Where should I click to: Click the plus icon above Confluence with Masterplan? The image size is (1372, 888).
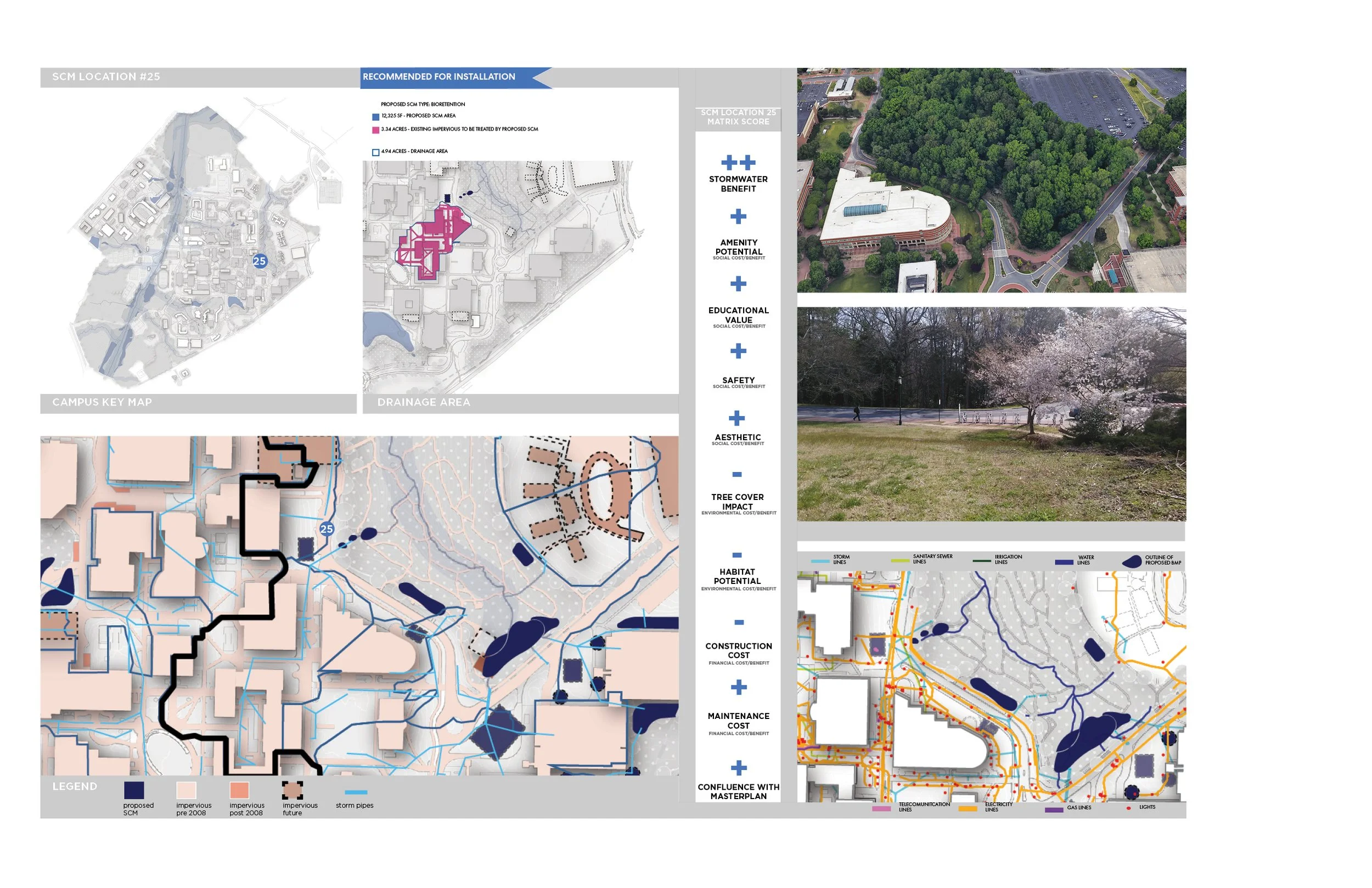[739, 768]
